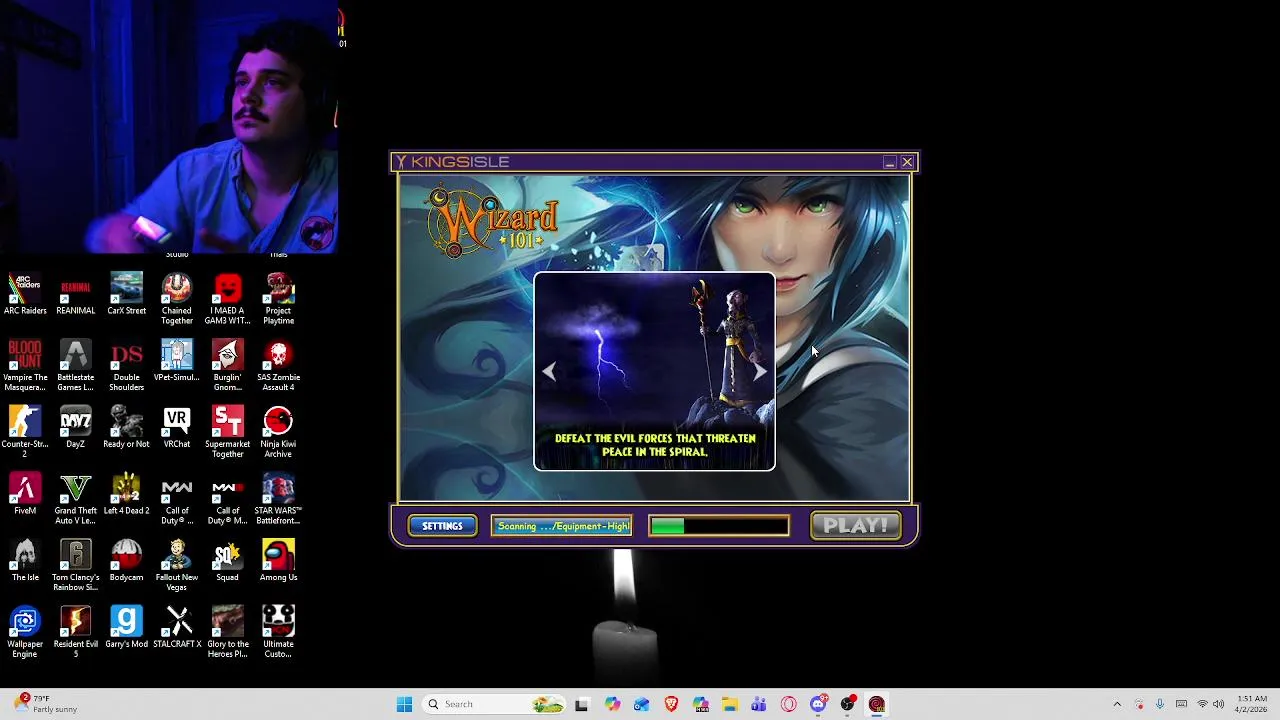1280x720 pixels.
Task: Open the Grand Theft Auto V shortcut
Action: pyautogui.click(x=76, y=500)
